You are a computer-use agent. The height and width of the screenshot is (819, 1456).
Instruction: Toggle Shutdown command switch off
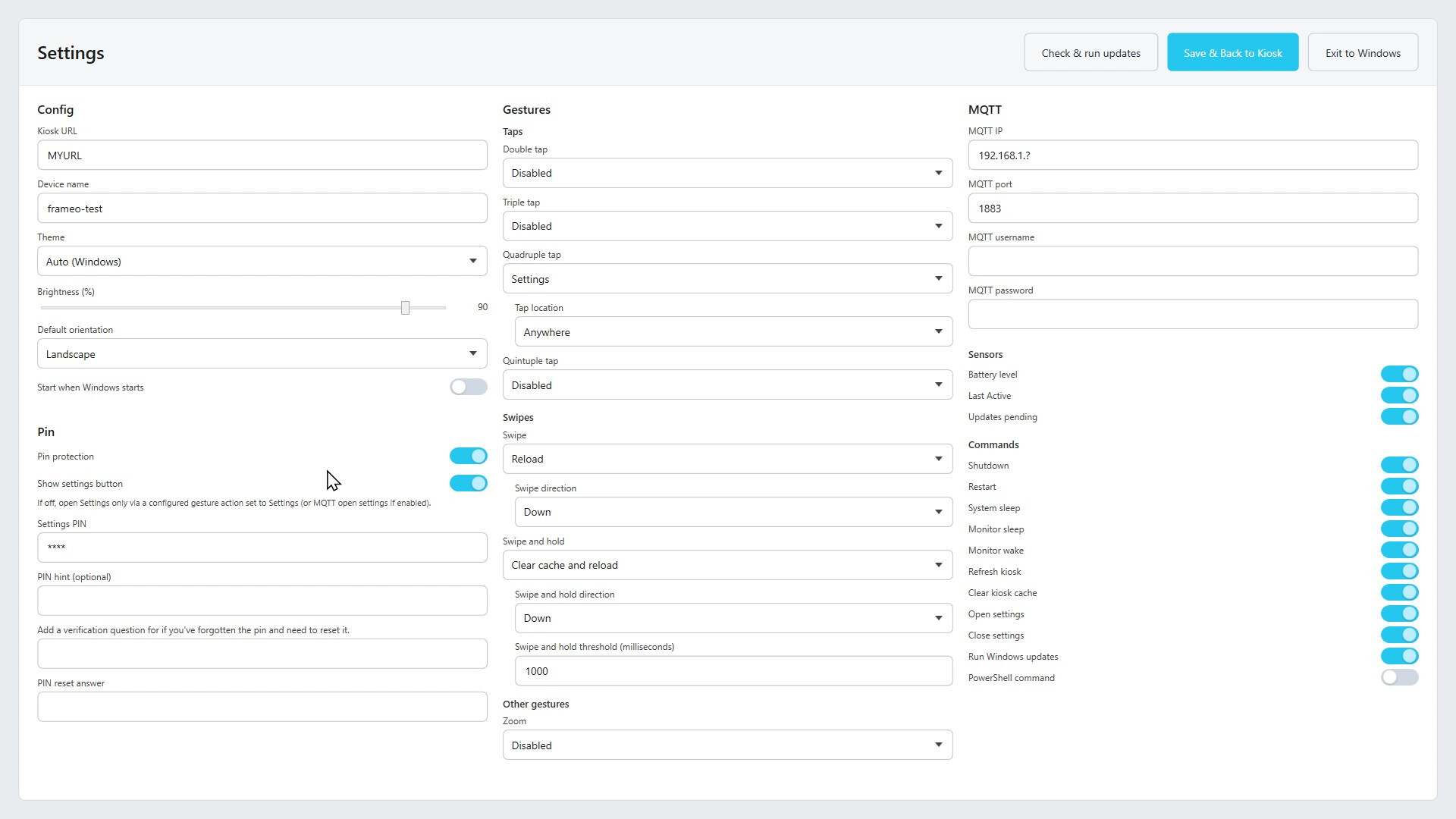1398,466
